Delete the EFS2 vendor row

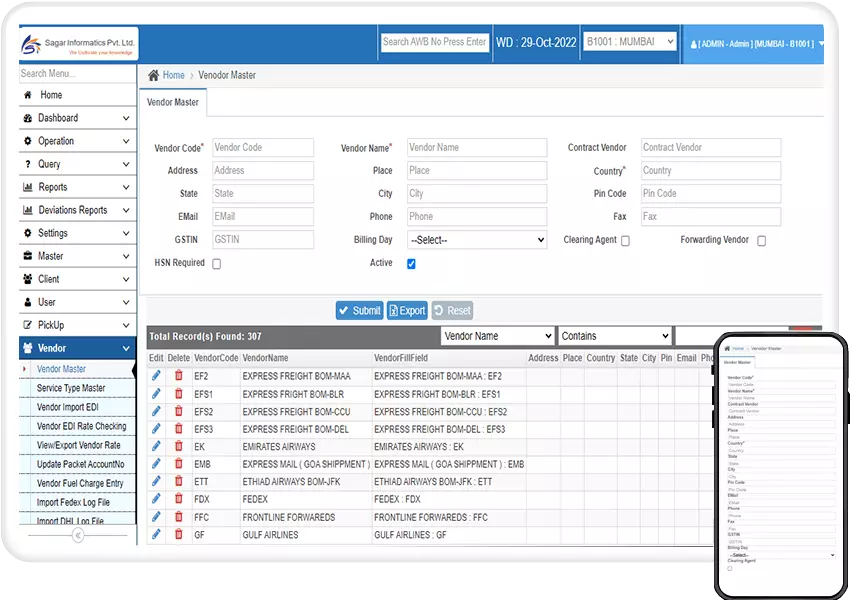pyautogui.click(x=178, y=411)
